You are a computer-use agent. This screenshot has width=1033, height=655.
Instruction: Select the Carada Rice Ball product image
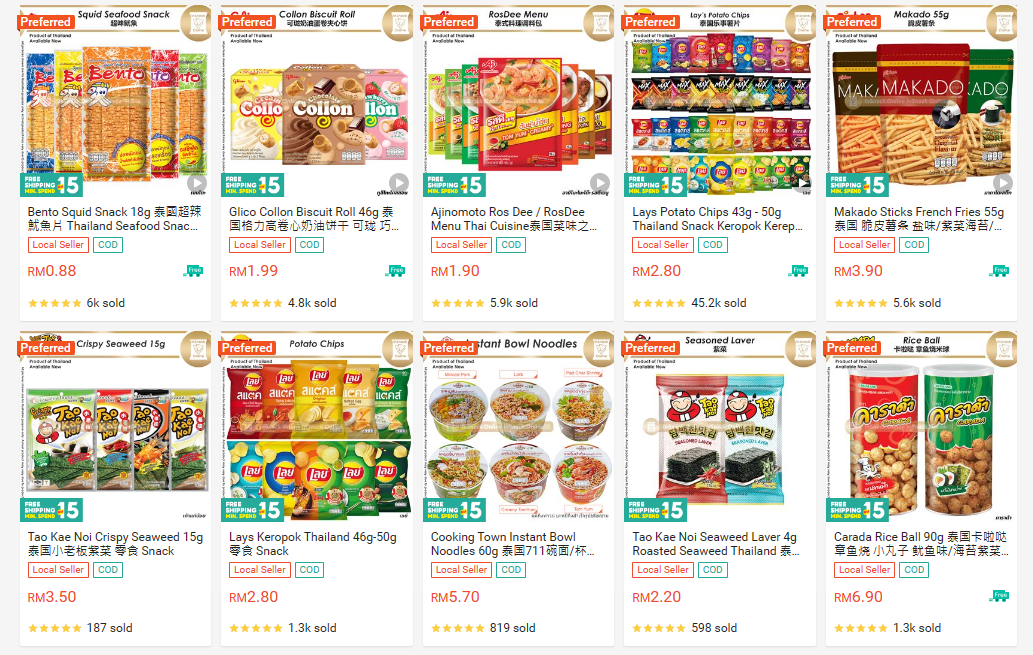click(921, 425)
